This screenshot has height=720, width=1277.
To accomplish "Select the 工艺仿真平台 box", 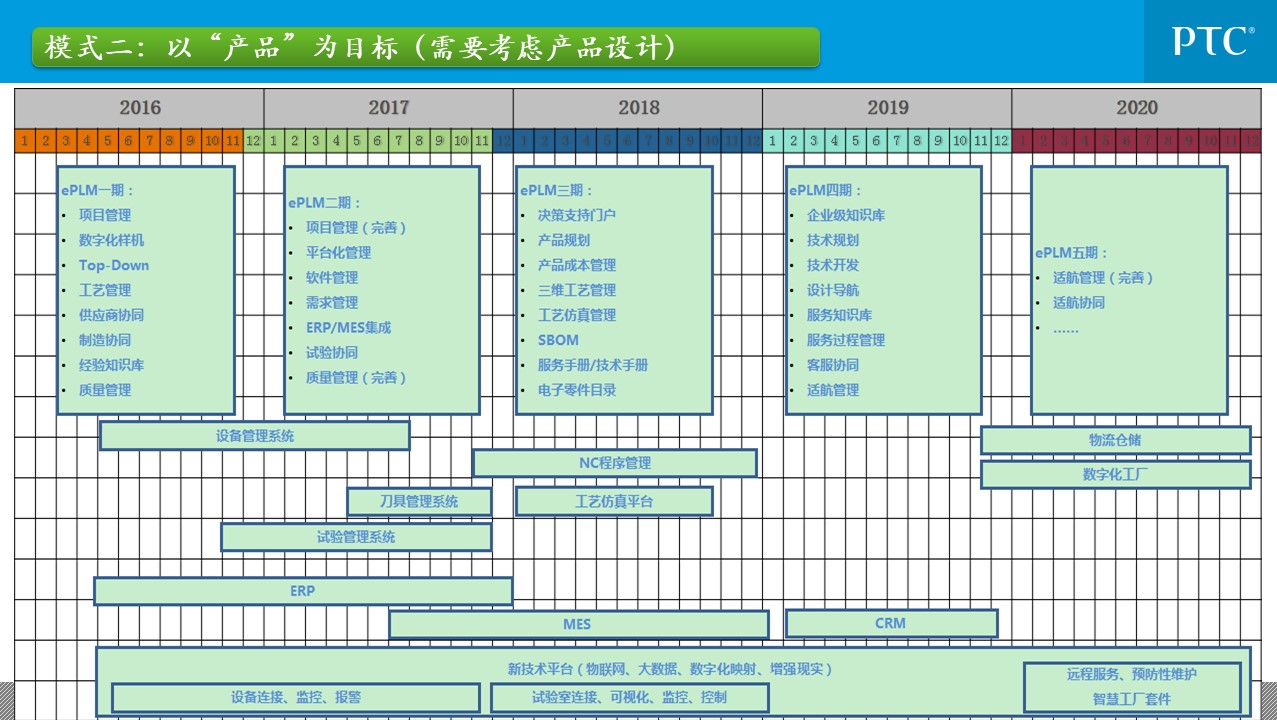I will click(614, 501).
